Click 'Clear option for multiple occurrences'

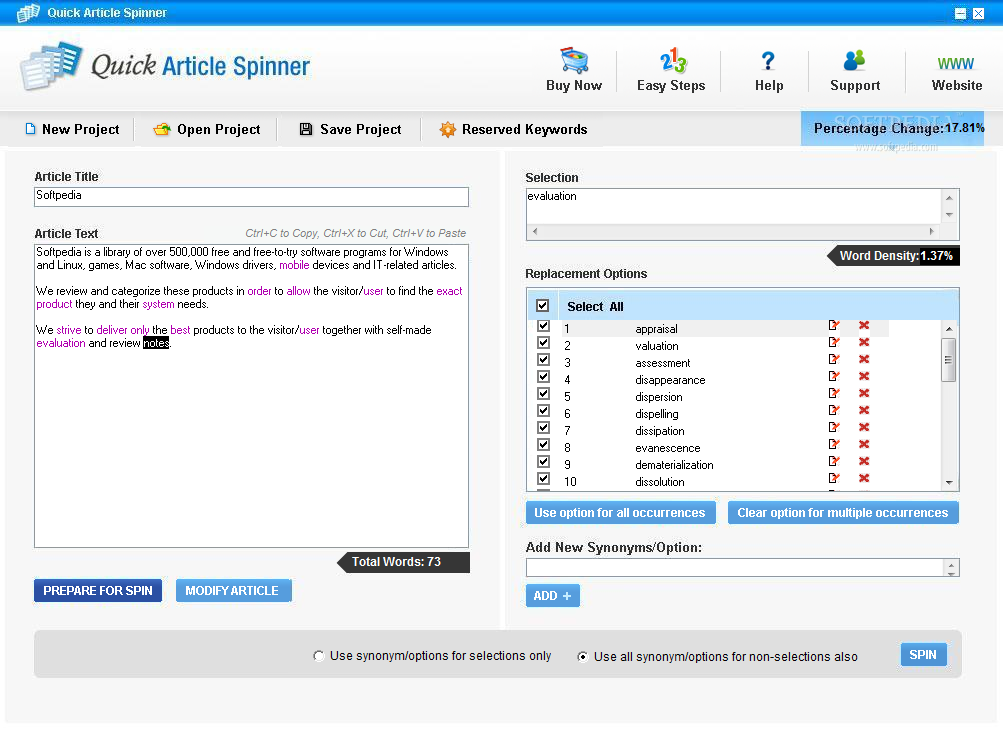pyautogui.click(x=843, y=512)
